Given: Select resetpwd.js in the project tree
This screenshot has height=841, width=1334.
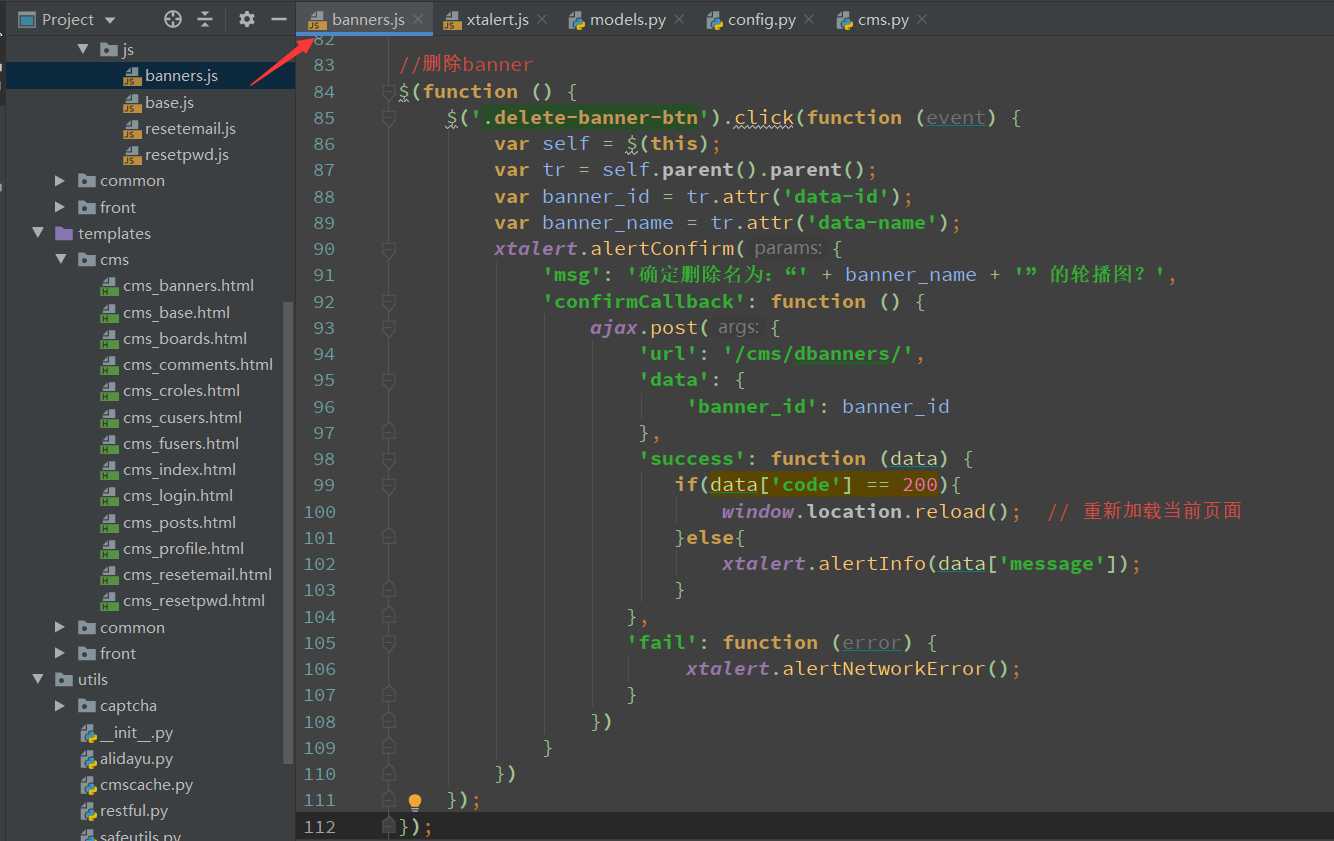Looking at the screenshot, I should coord(187,154).
